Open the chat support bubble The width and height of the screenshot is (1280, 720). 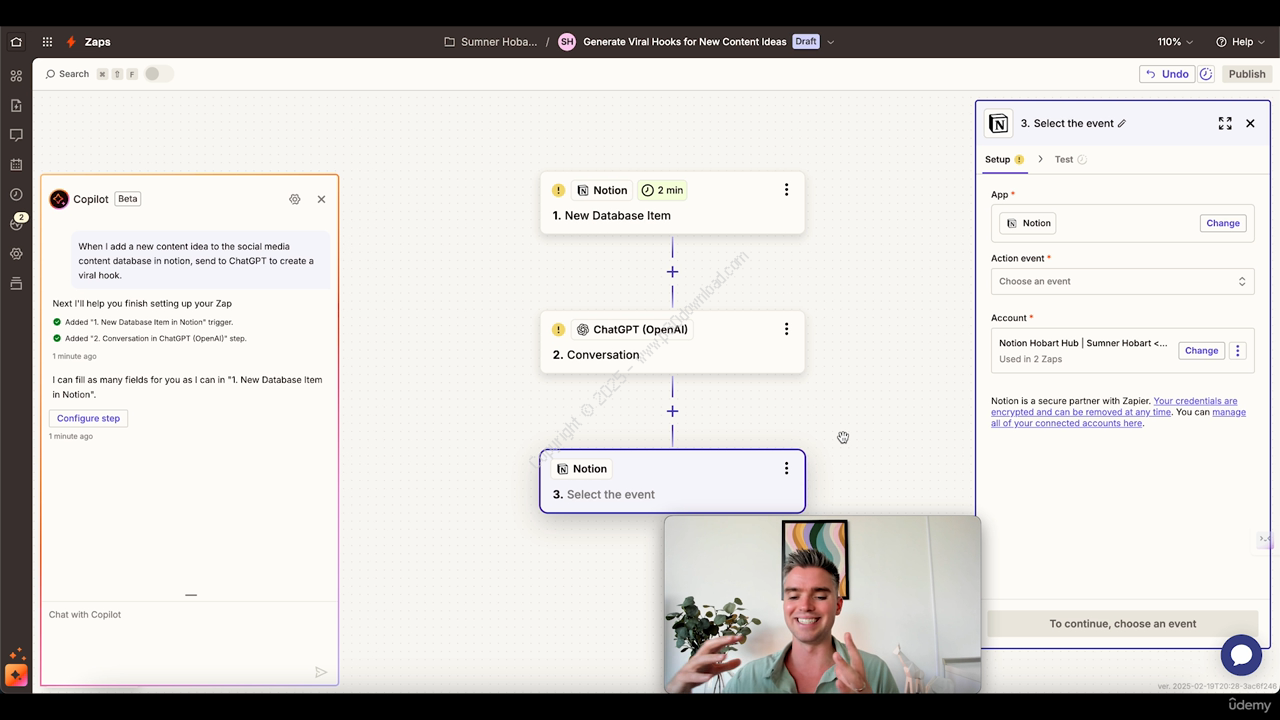[x=1241, y=655]
